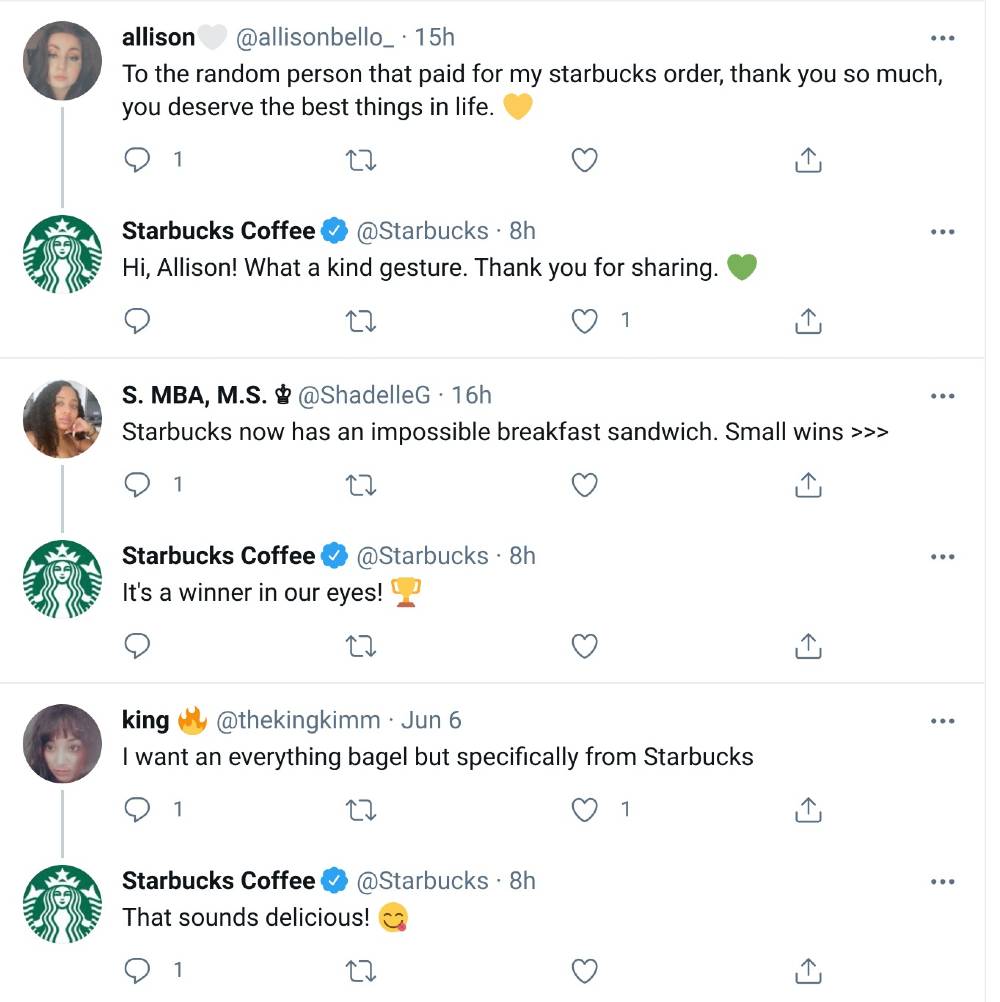Open share options for allison's tweet

808,159
